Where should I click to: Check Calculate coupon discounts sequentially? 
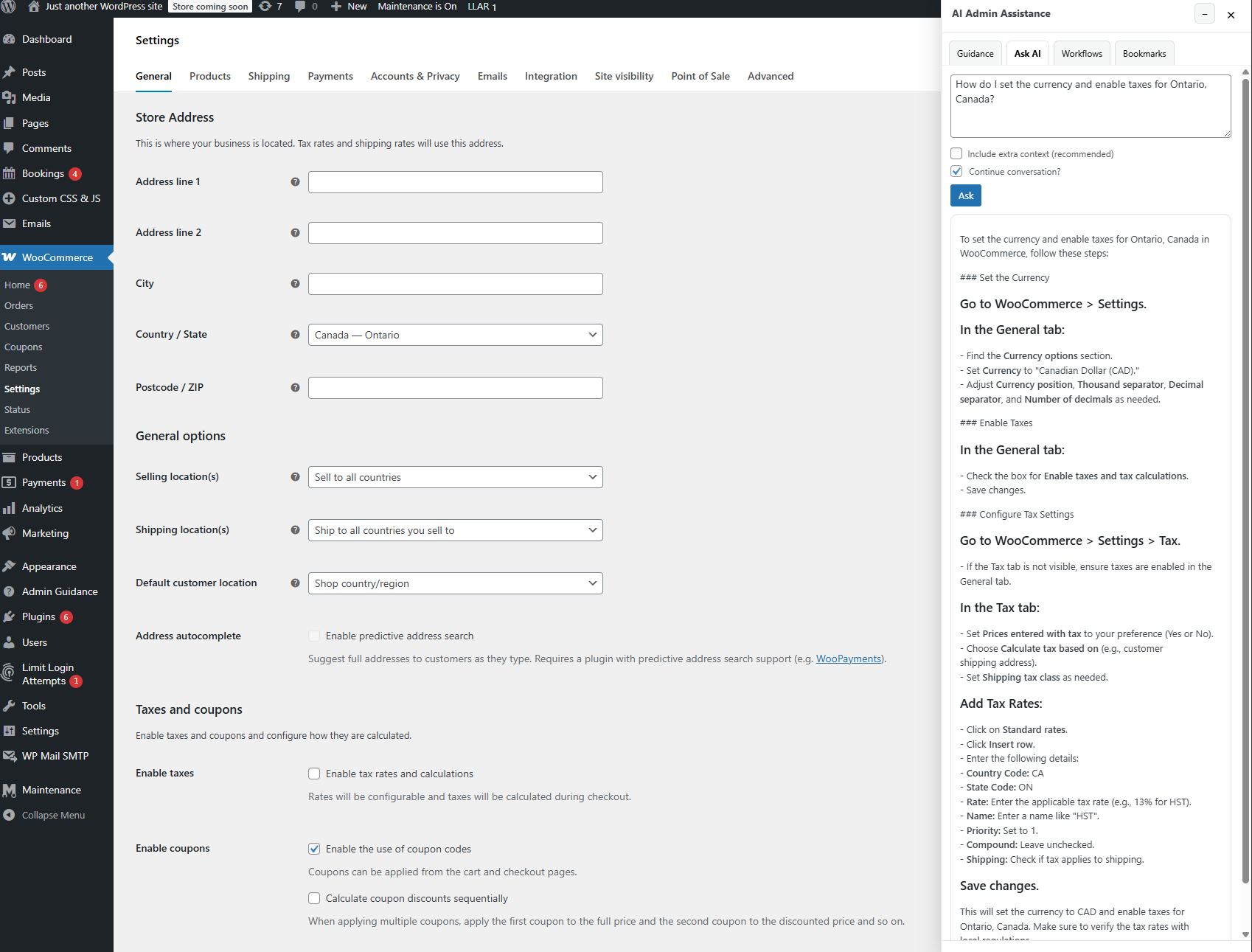(314, 898)
